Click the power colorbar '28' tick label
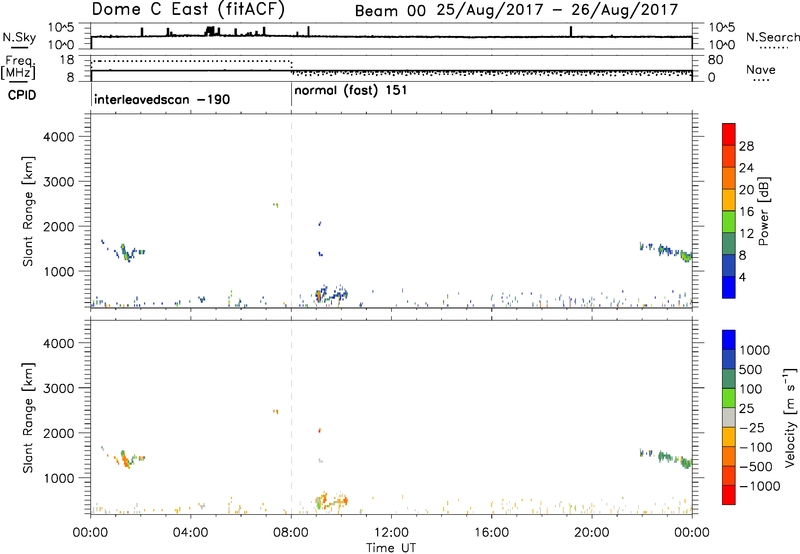The height and width of the screenshot is (554, 800). (x=746, y=146)
